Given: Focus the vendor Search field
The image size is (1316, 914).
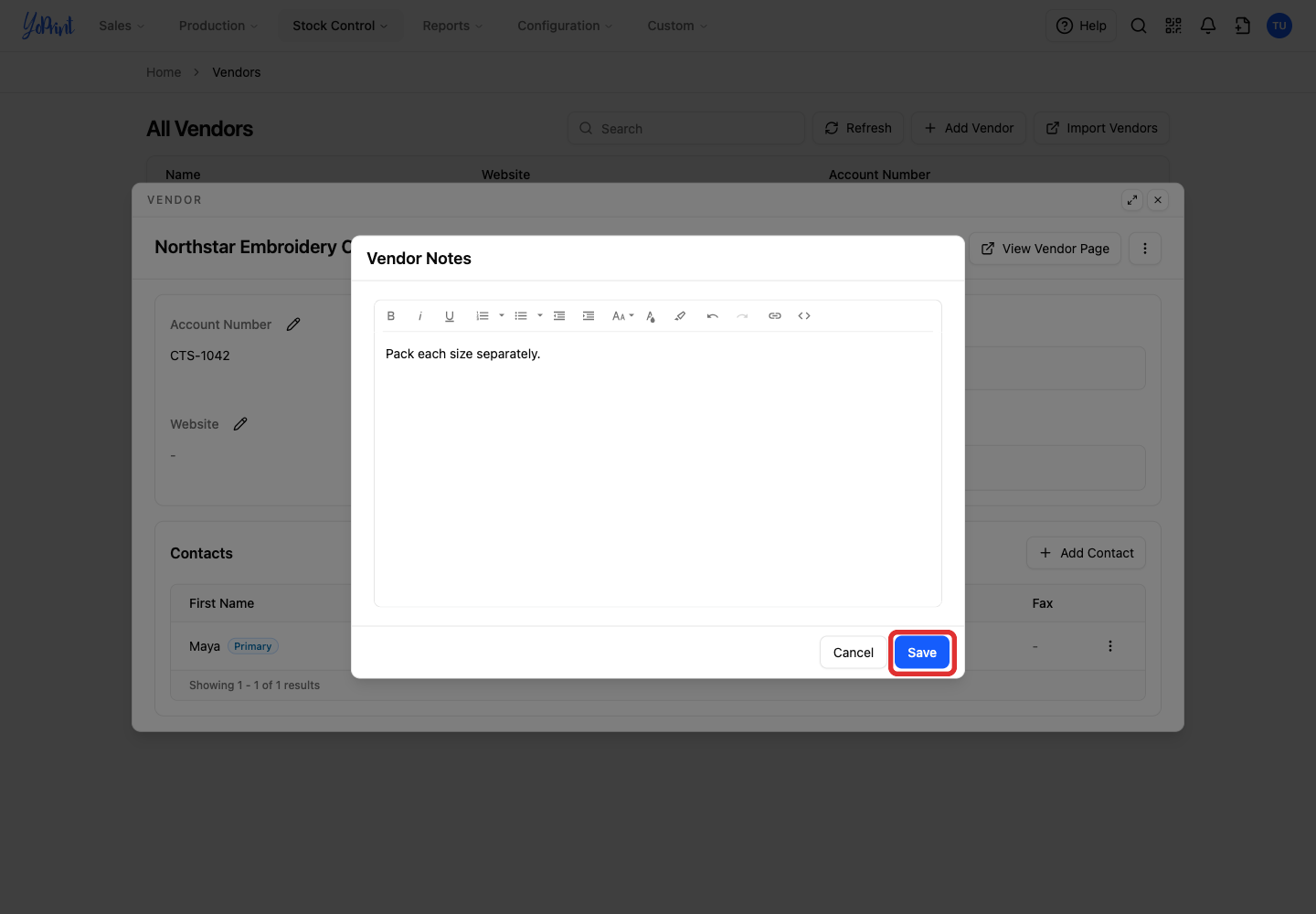Looking at the screenshot, I should [686, 128].
